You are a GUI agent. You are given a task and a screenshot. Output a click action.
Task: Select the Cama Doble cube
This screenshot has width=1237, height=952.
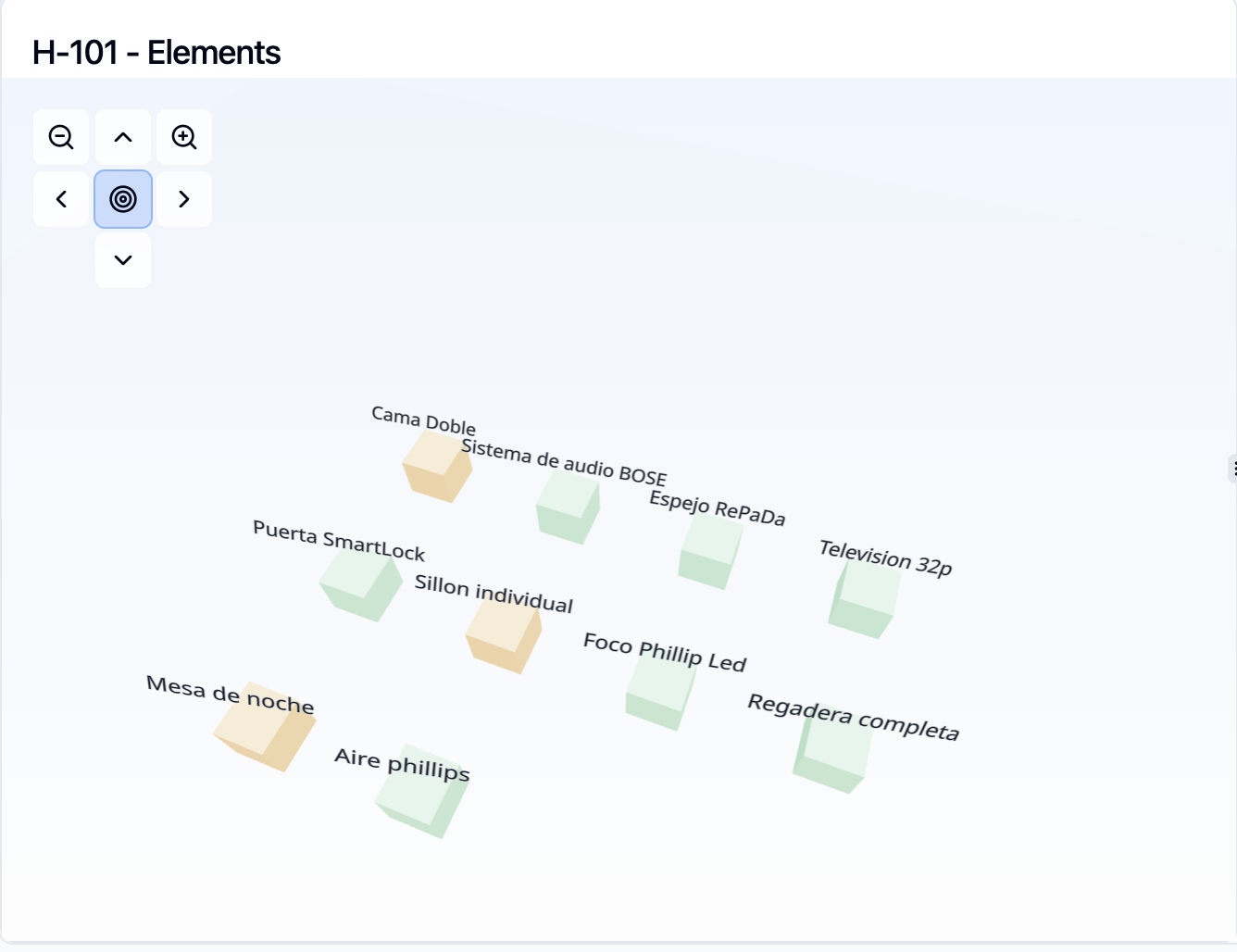click(437, 467)
